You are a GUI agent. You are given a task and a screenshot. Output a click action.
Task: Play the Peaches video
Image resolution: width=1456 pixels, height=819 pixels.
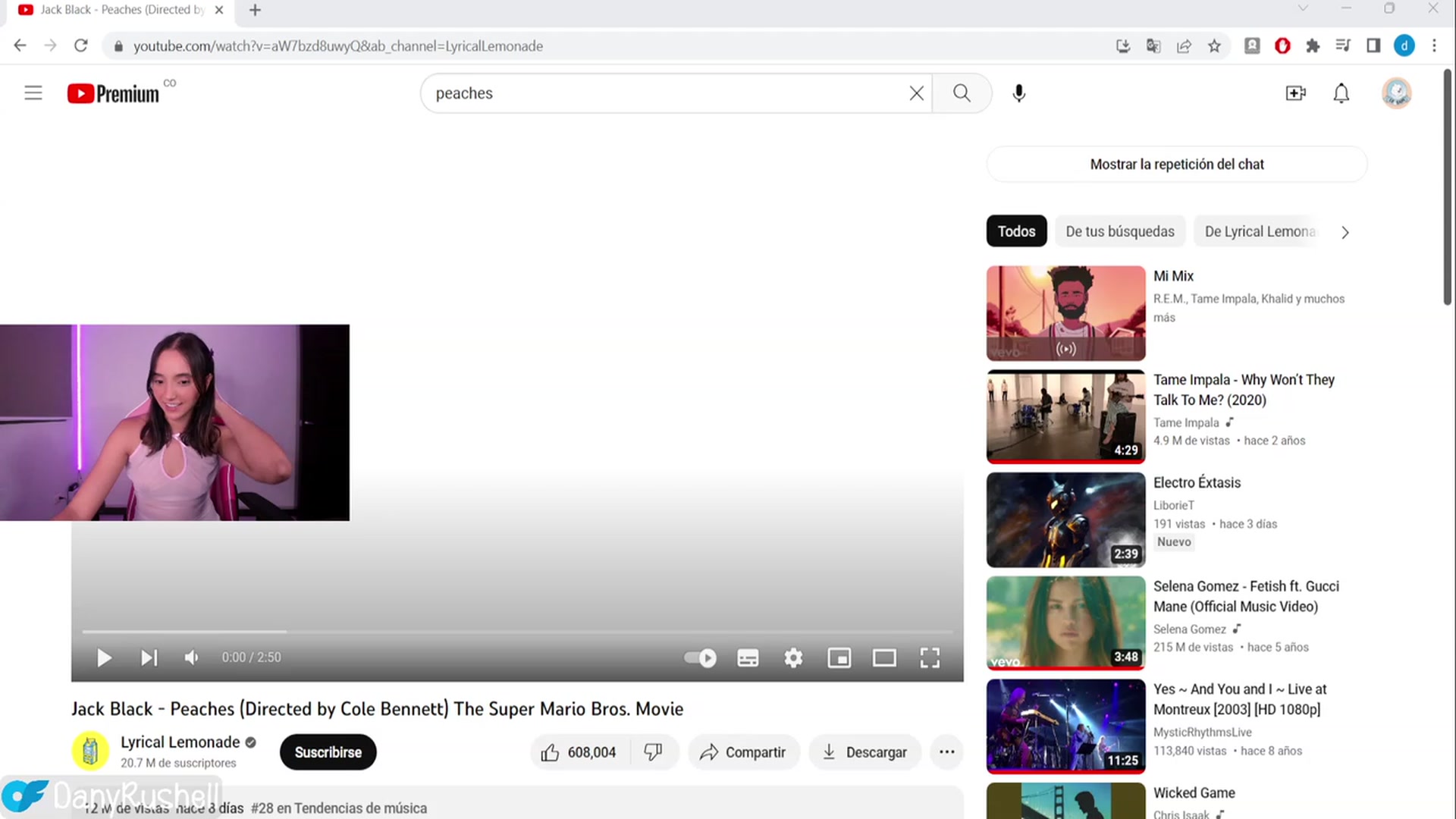(105, 657)
